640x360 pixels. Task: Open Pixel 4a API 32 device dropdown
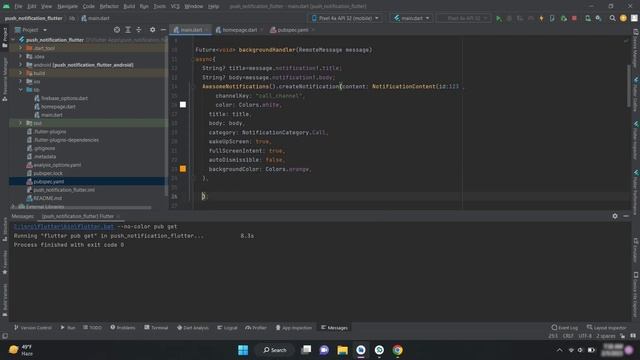[x=345, y=18]
